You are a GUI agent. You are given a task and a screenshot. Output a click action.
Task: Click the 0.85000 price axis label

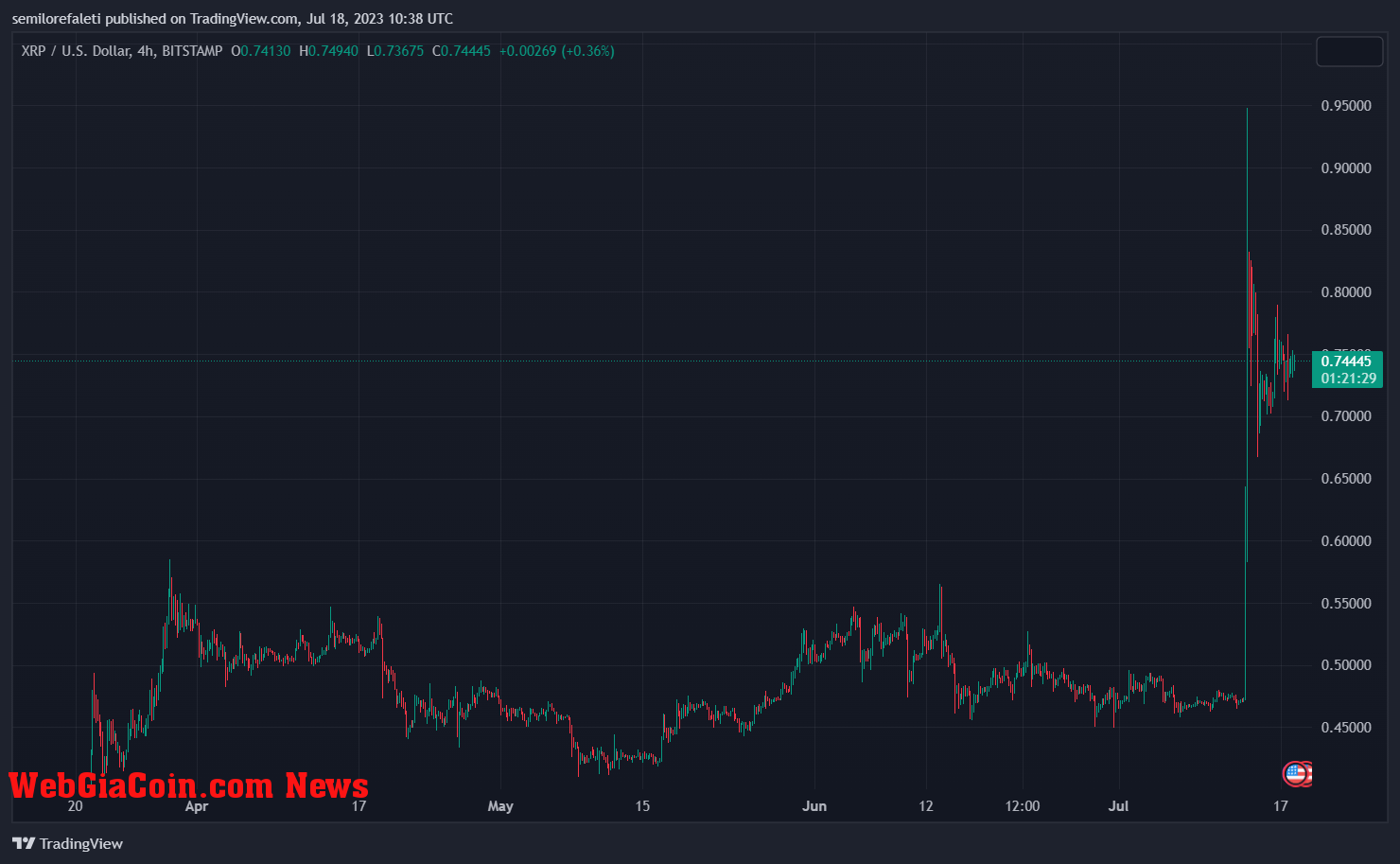click(1346, 230)
